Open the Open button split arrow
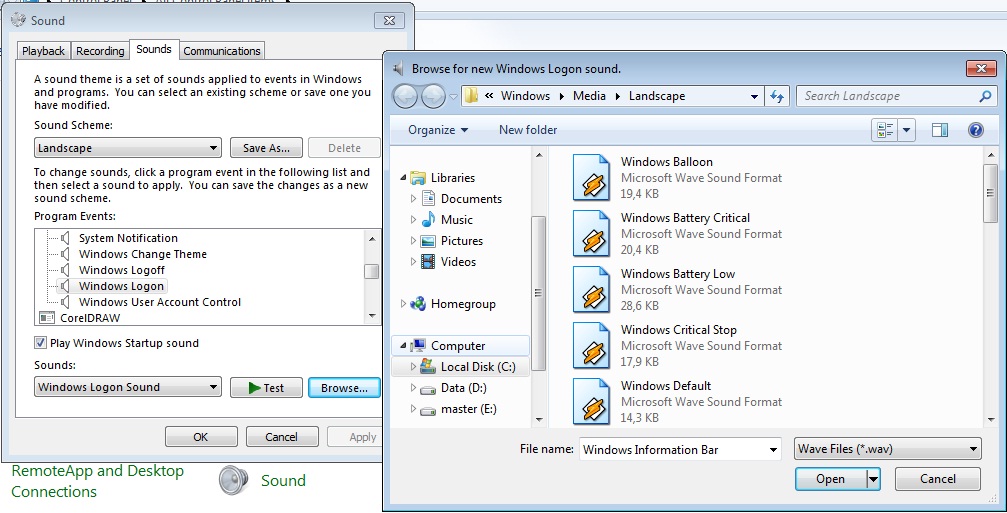Screen dimensions: 1007x513 (873, 479)
